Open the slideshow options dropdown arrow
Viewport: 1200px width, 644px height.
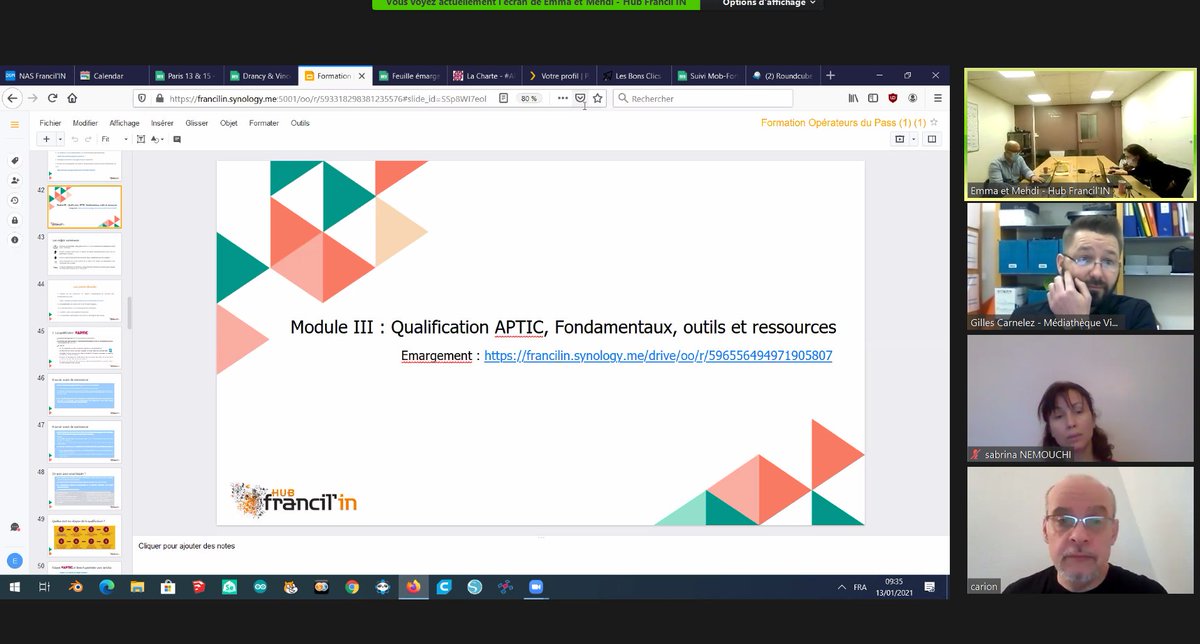click(x=912, y=139)
